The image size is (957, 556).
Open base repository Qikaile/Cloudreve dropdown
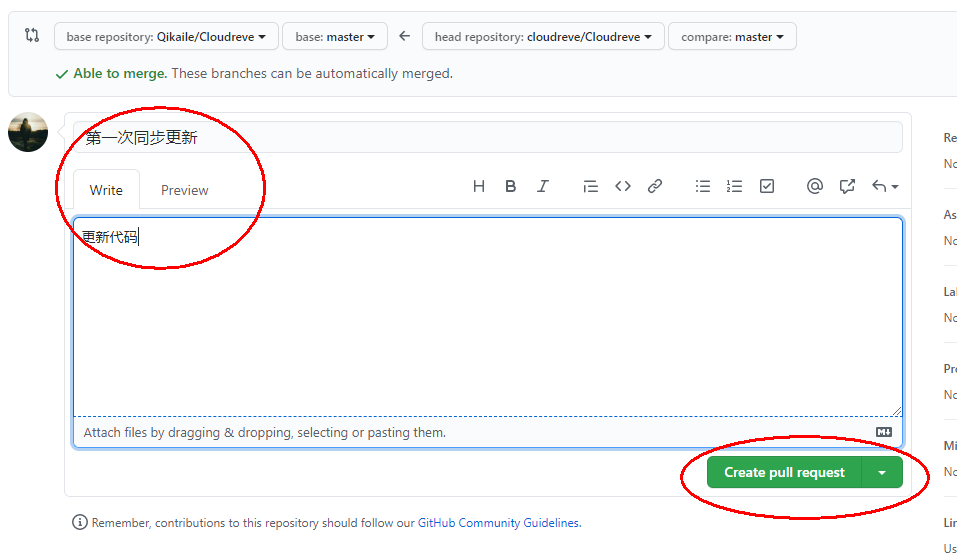click(x=166, y=37)
